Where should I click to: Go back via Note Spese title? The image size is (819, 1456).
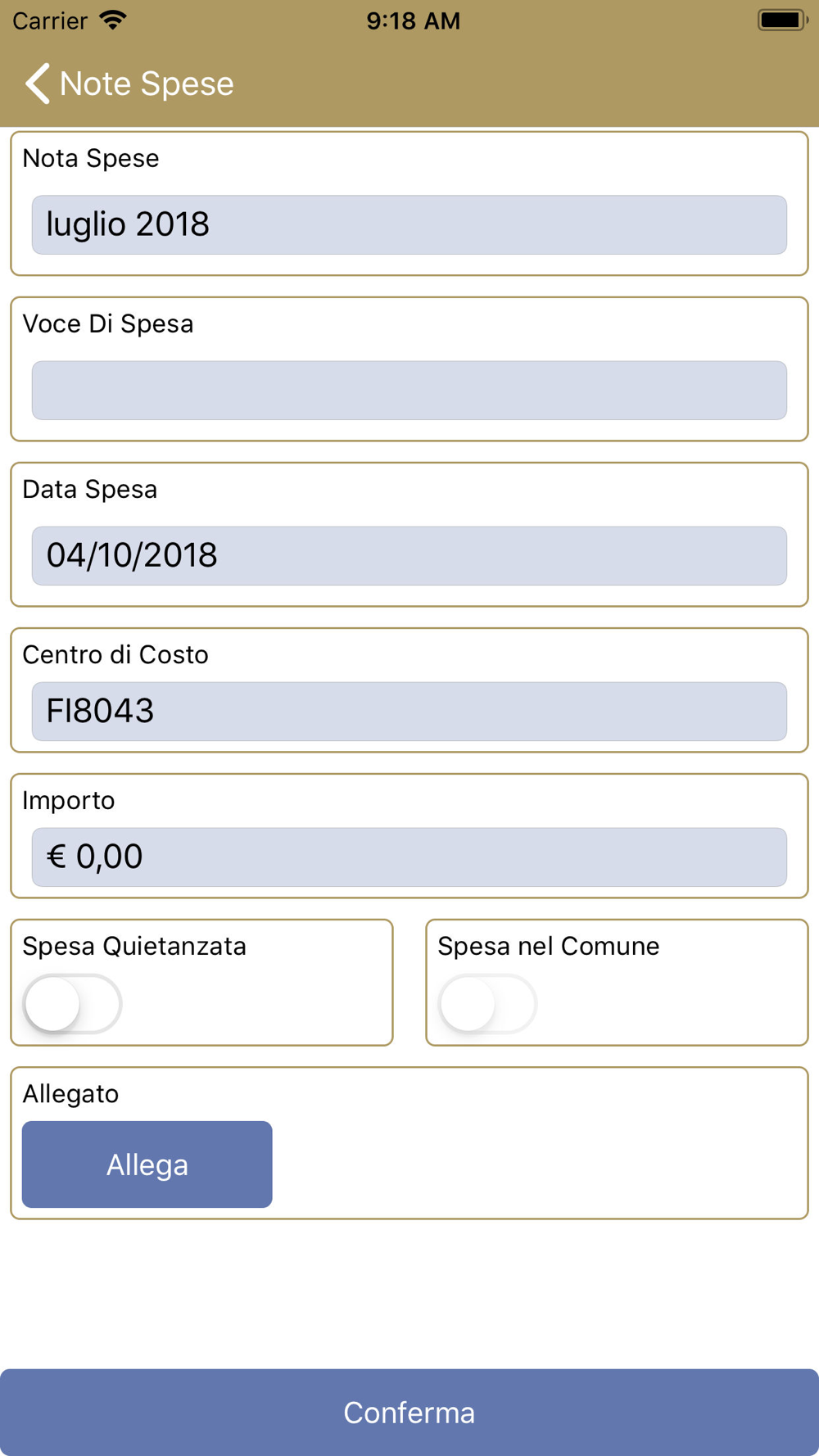(147, 84)
